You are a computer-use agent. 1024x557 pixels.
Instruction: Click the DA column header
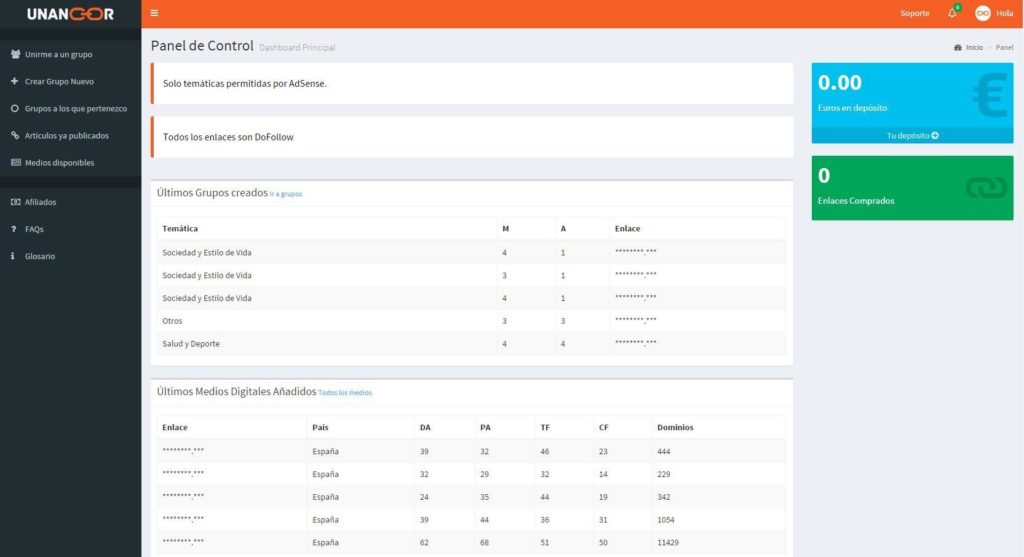tap(425, 427)
